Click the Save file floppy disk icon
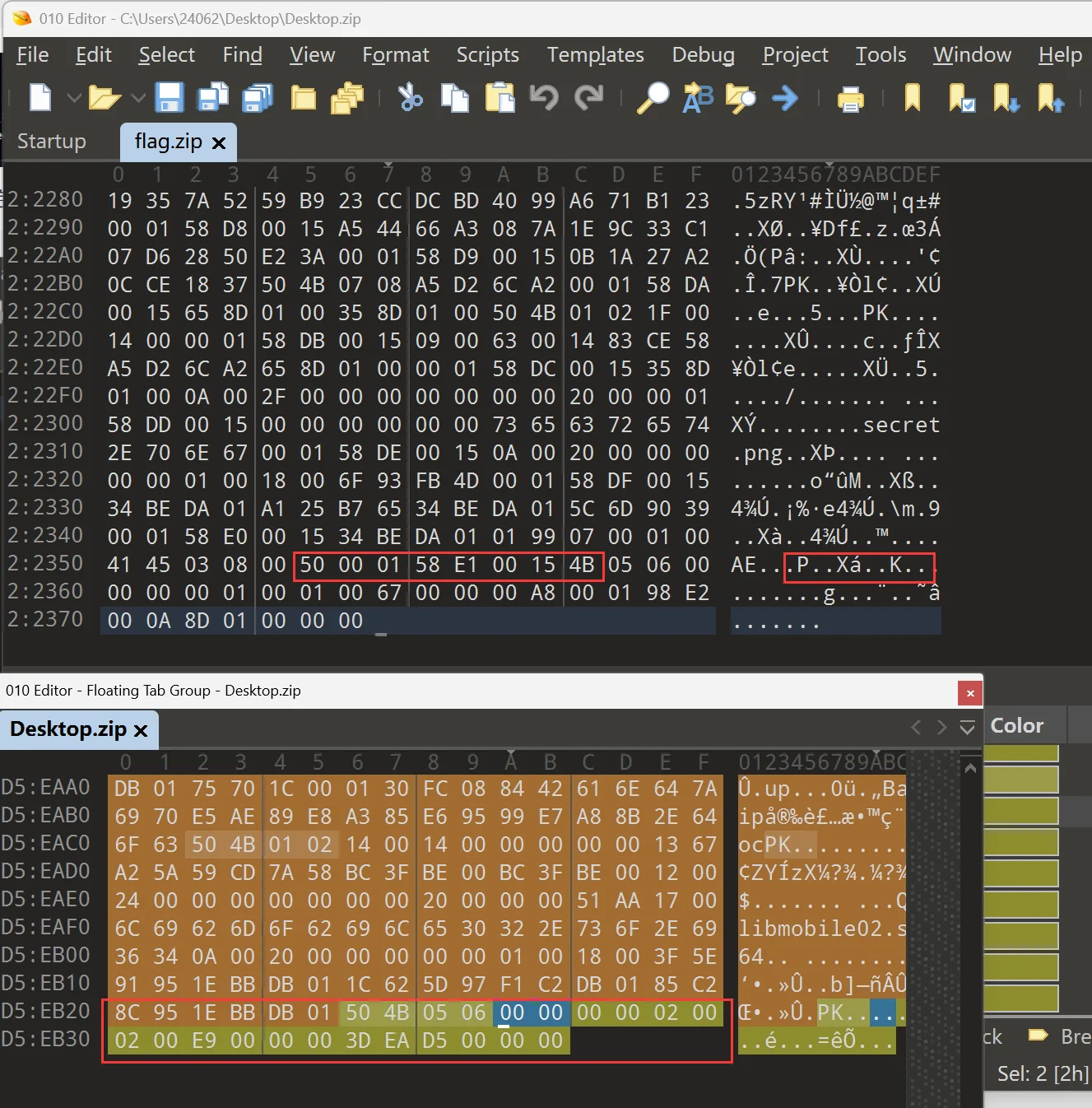Viewport: 1092px width, 1108px height. pos(170,98)
